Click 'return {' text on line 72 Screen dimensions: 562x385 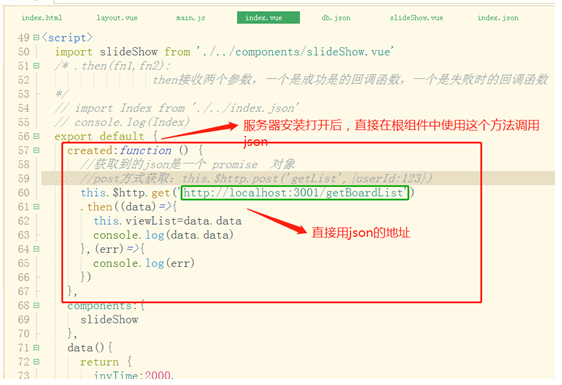coord(106,362)
